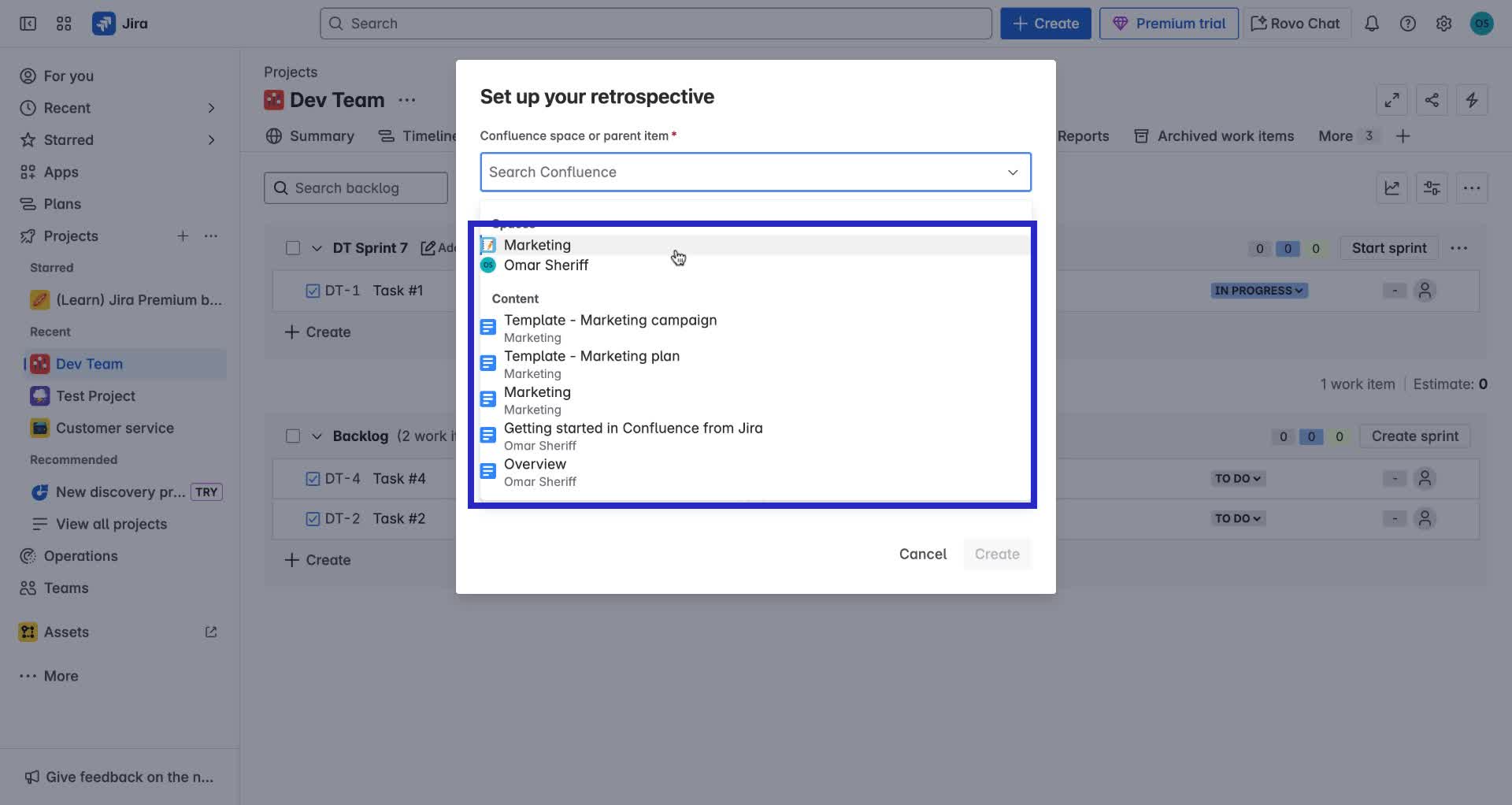
Task: Check the checkbox next to DT-4 Task #4
Action: [x=311, y=478]
